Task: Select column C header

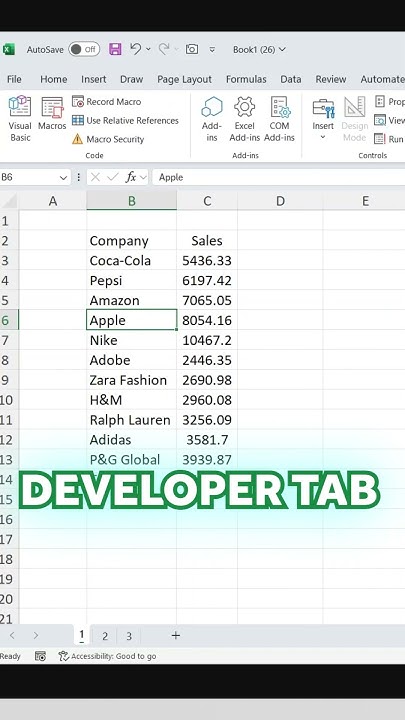Action: click(x=207, y=201)
